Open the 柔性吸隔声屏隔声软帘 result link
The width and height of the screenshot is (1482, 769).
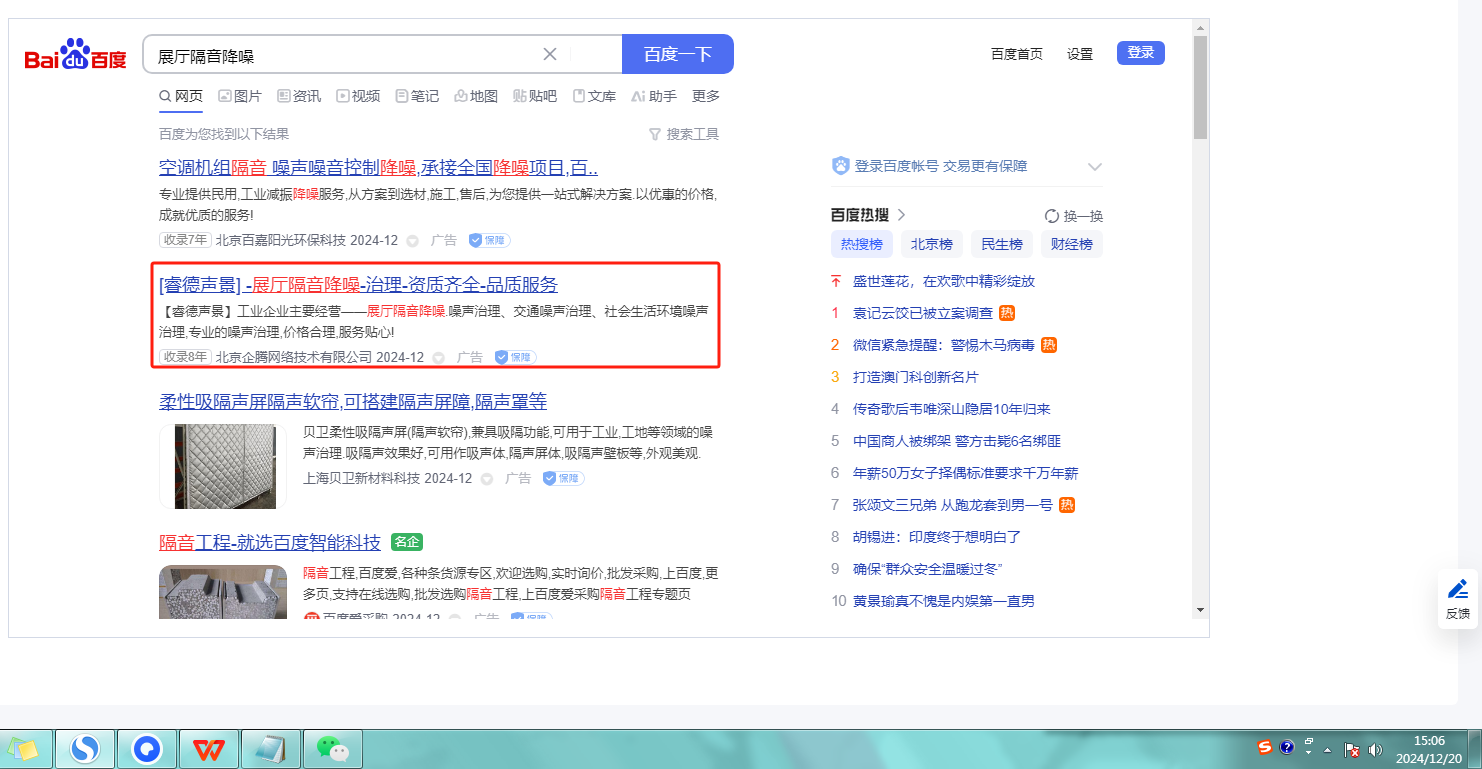[353, 402]
